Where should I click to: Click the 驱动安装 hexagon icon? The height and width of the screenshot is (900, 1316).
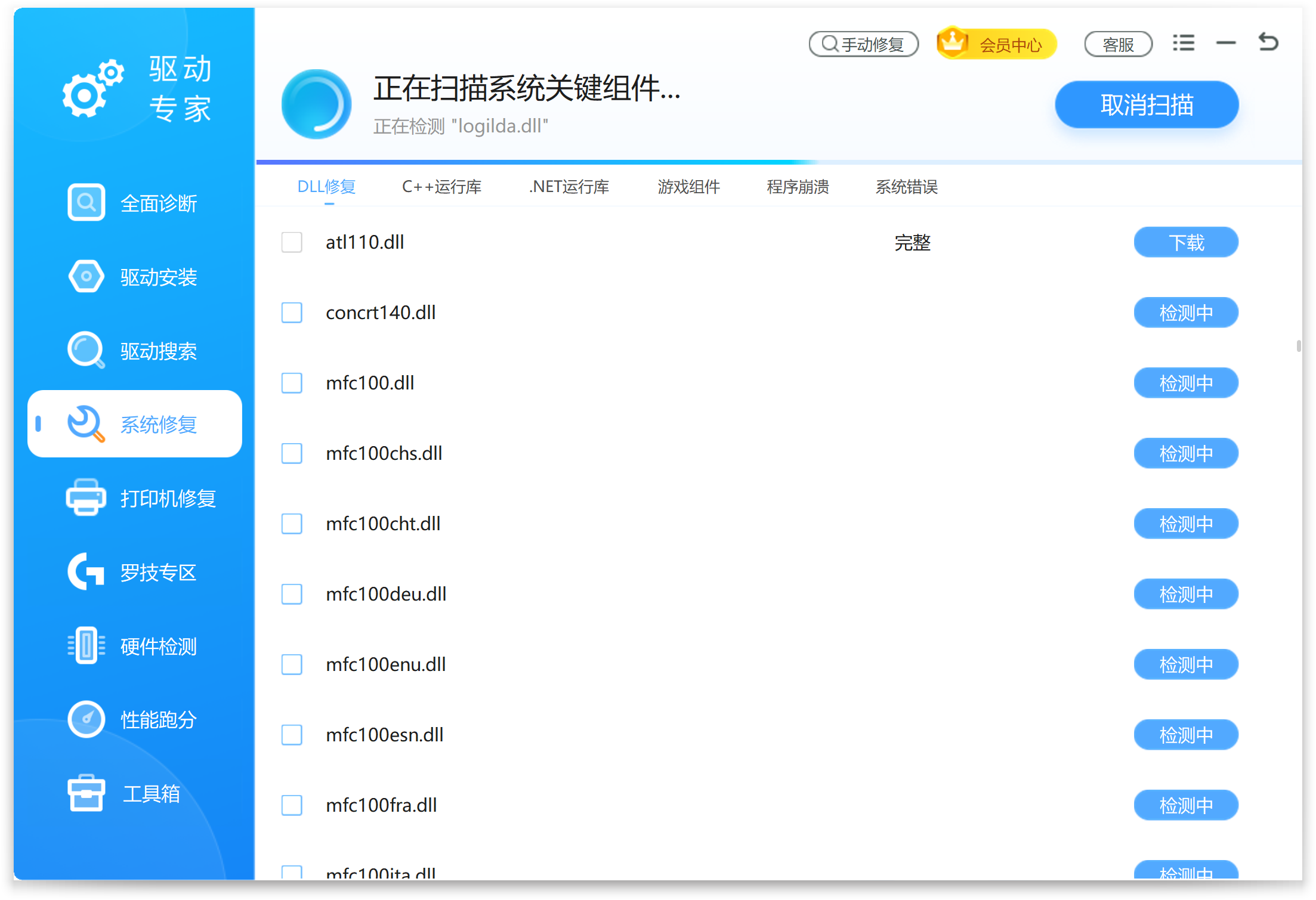[x=87, y=277]
